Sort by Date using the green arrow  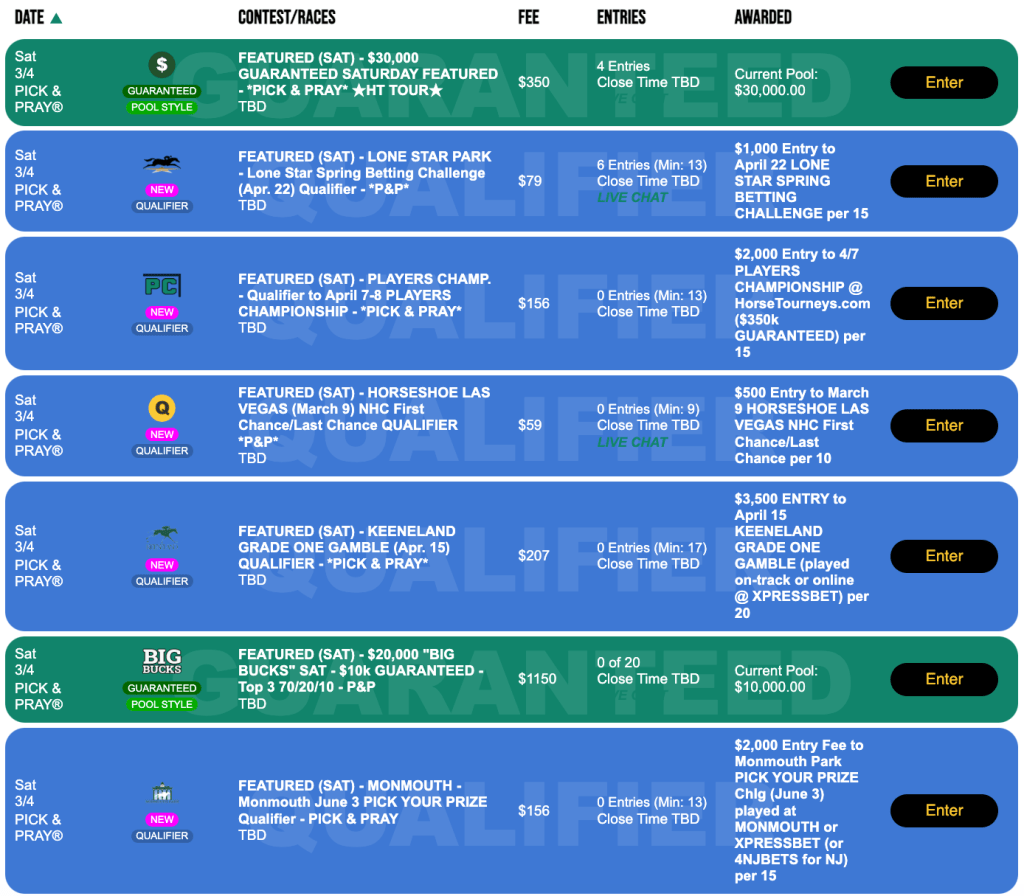[x=56, y=18]
